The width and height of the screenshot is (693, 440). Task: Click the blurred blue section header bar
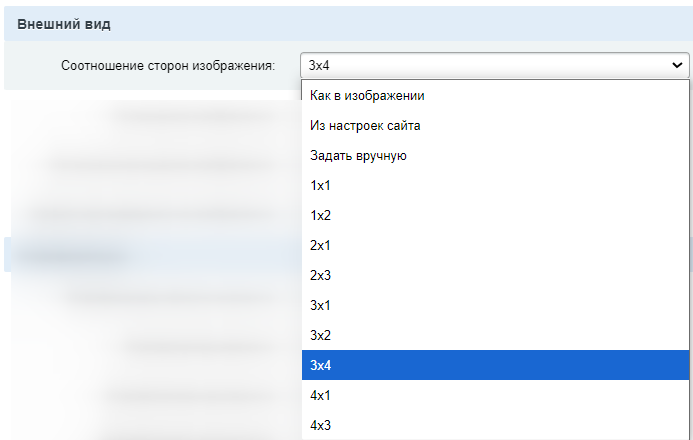(150, 254)
